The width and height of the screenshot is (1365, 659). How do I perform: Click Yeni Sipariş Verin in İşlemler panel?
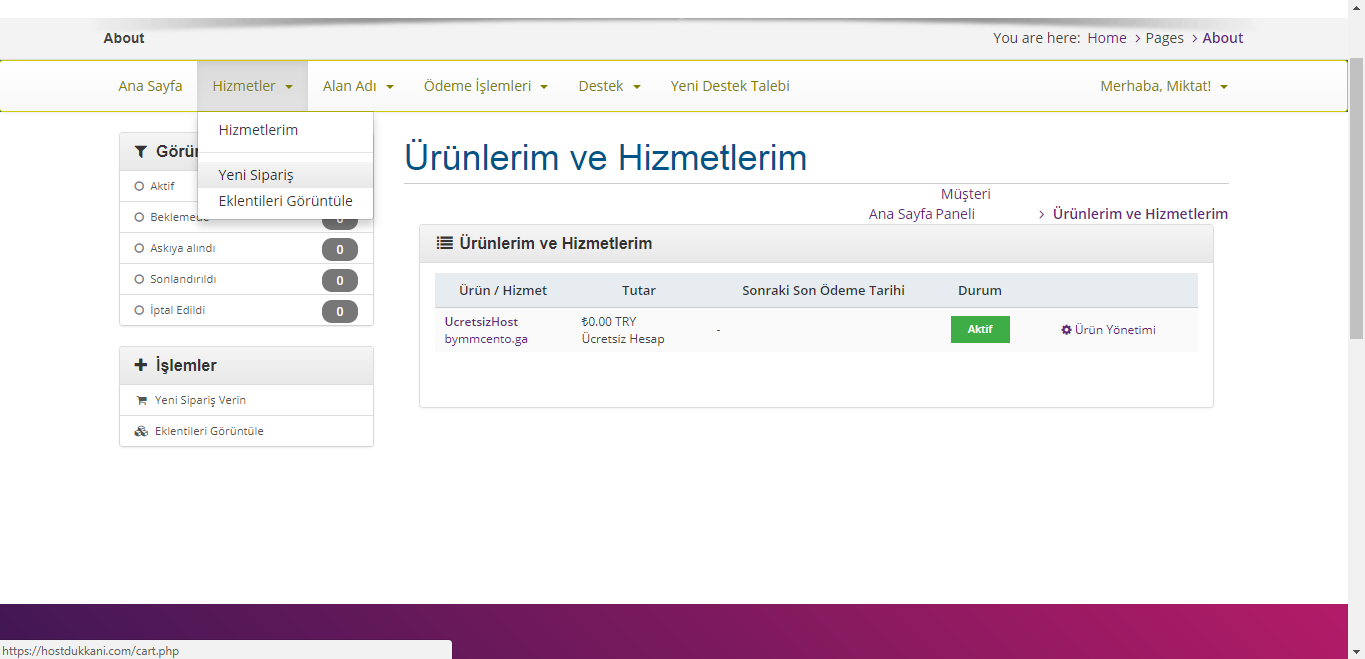click(246, 400)
